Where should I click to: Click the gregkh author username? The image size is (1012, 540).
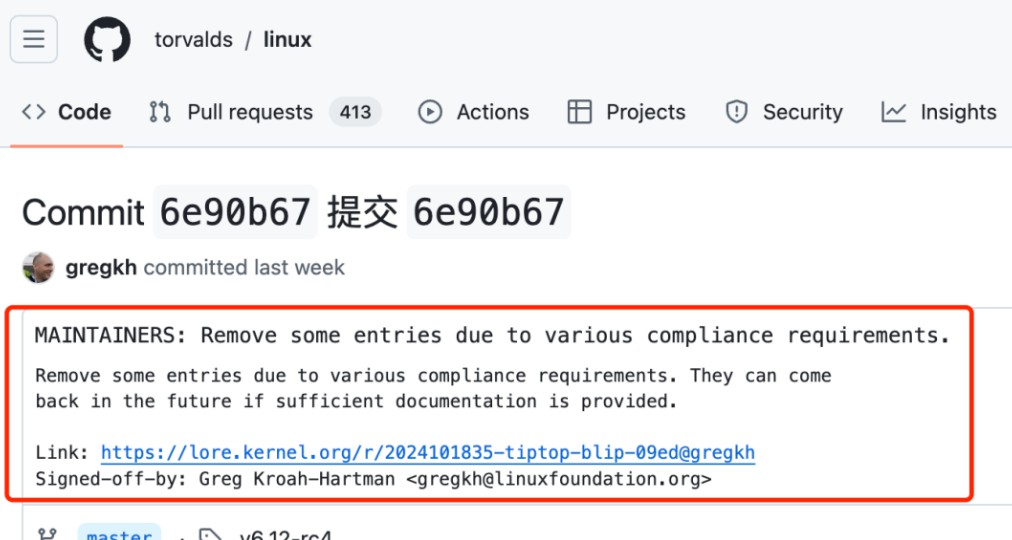102,268
